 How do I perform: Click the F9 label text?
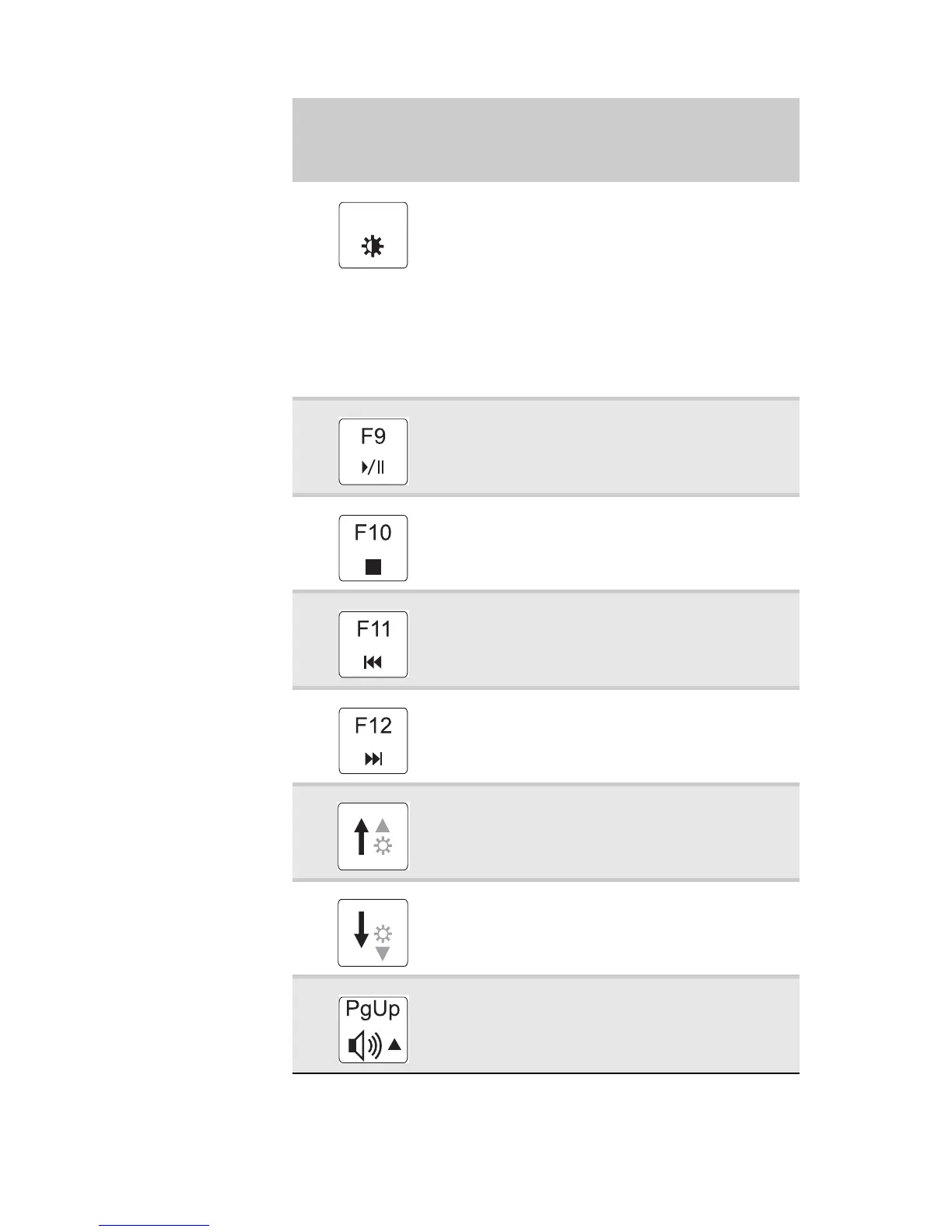373,436
